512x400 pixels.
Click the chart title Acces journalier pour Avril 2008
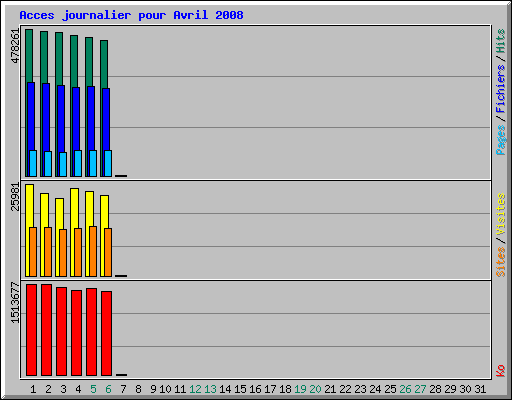point(131,15)
